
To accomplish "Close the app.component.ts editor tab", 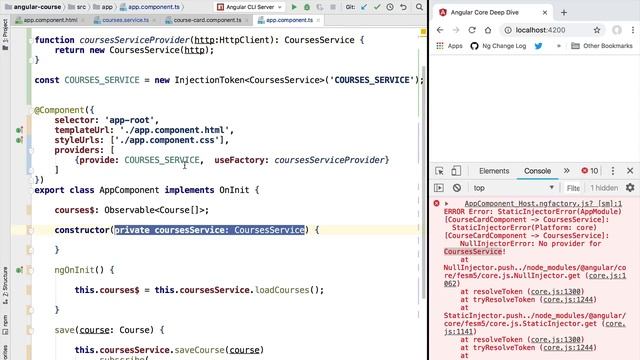I will tap(318, 20).
